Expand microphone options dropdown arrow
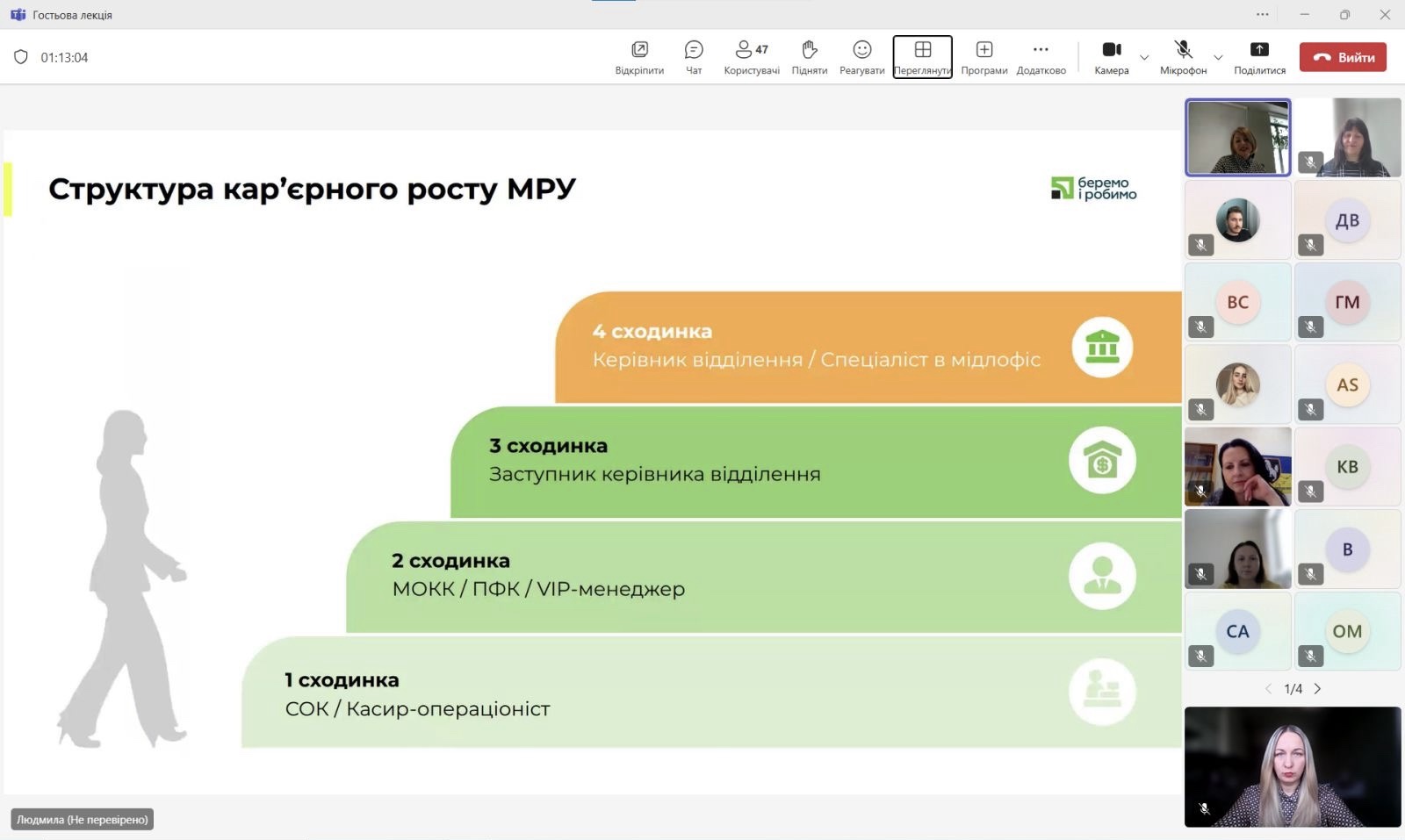The width and height of the screenshot is (1405, 840). point(1218,58)
